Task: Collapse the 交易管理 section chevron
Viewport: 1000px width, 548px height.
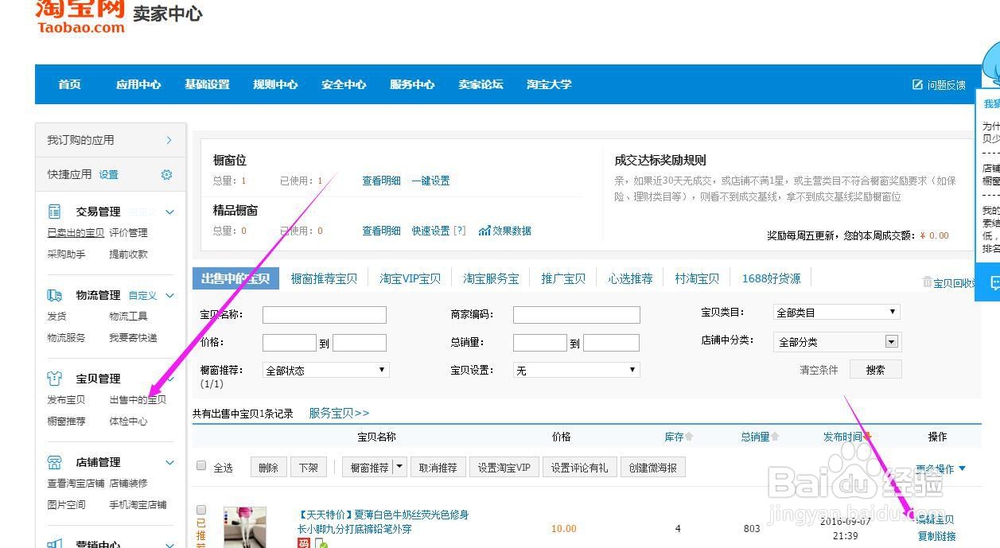Action: click(x=170, y=212)
